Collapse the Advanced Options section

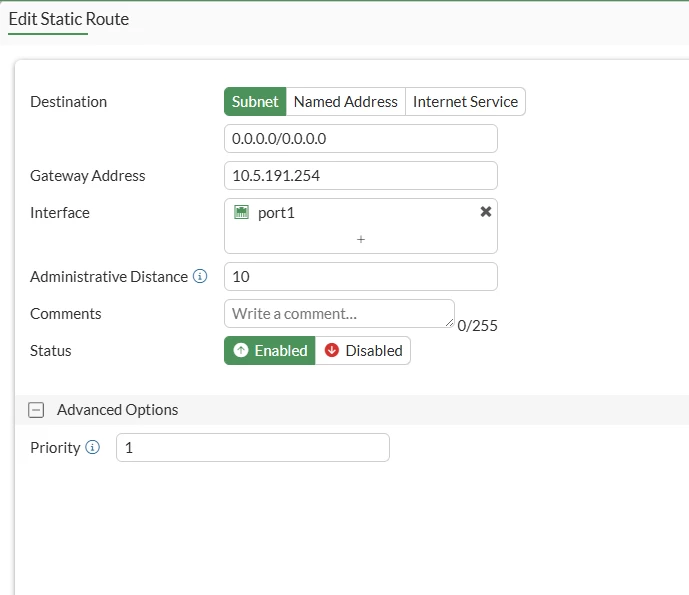(36, 410)
